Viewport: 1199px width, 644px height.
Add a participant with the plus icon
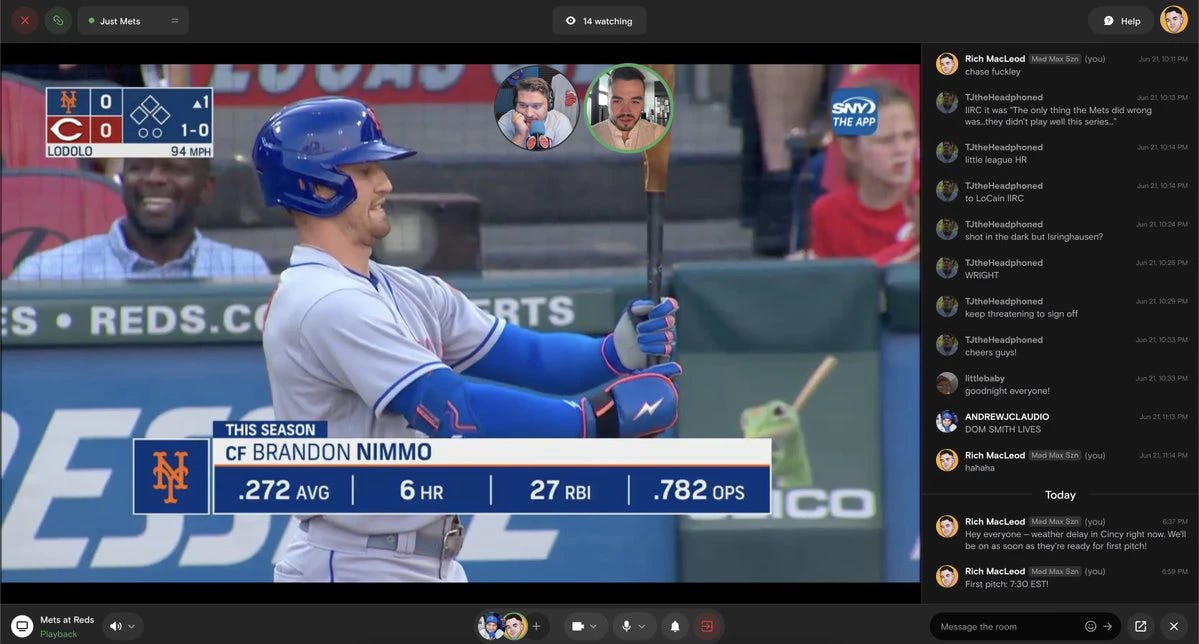(536, 626)
